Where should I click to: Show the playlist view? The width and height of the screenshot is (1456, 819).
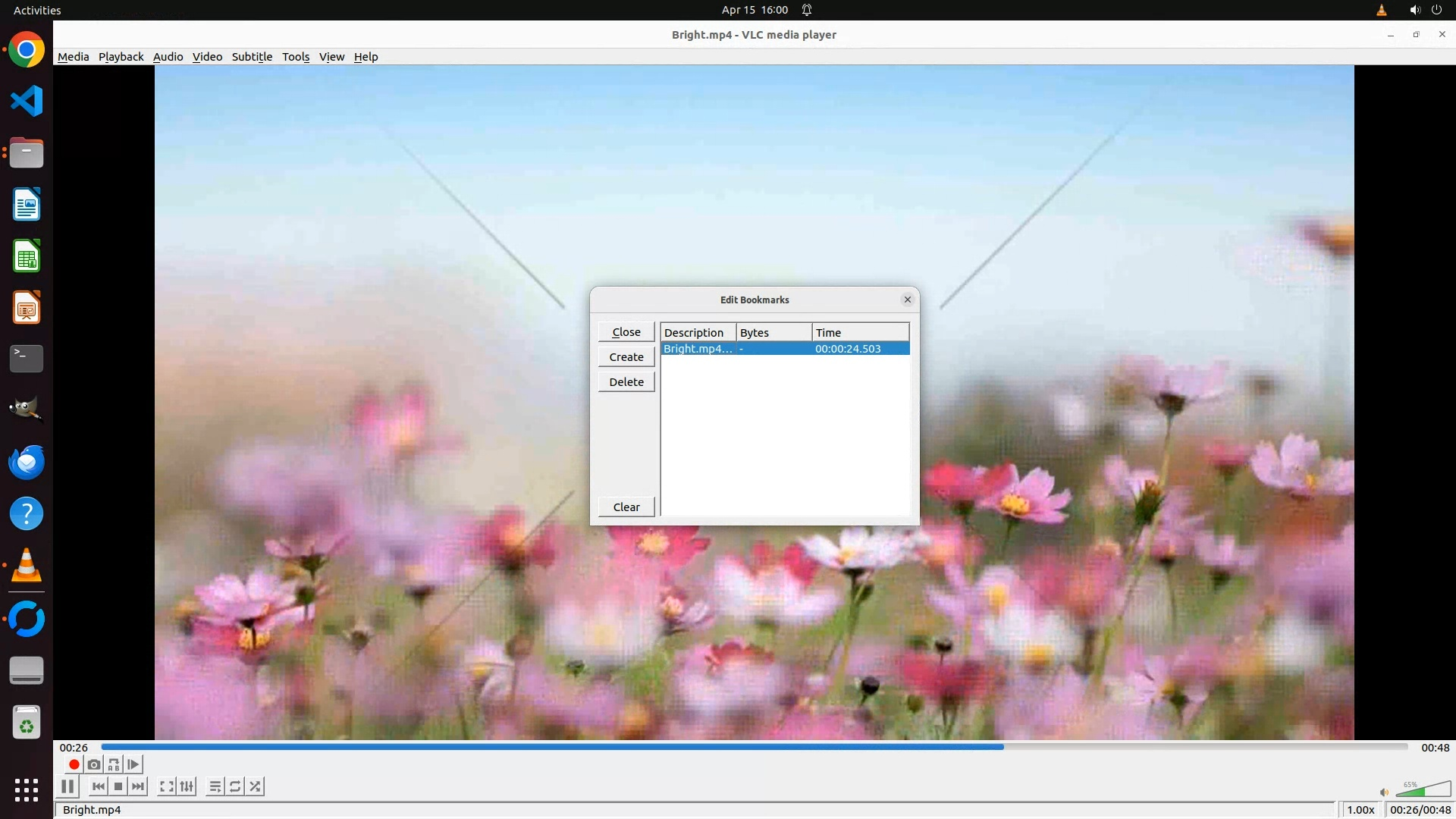215,786
